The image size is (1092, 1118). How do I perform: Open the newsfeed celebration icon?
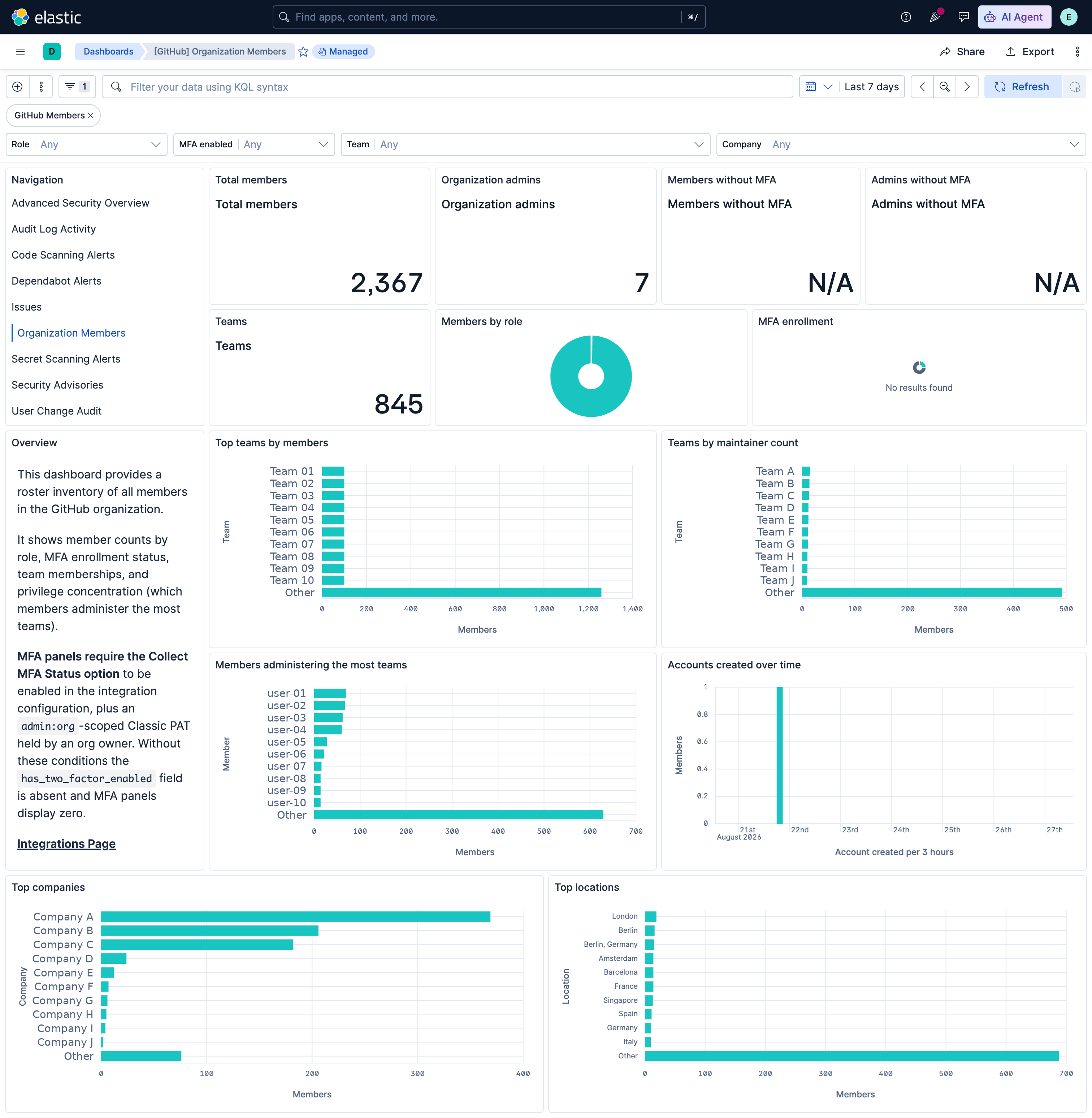(935, 17)
